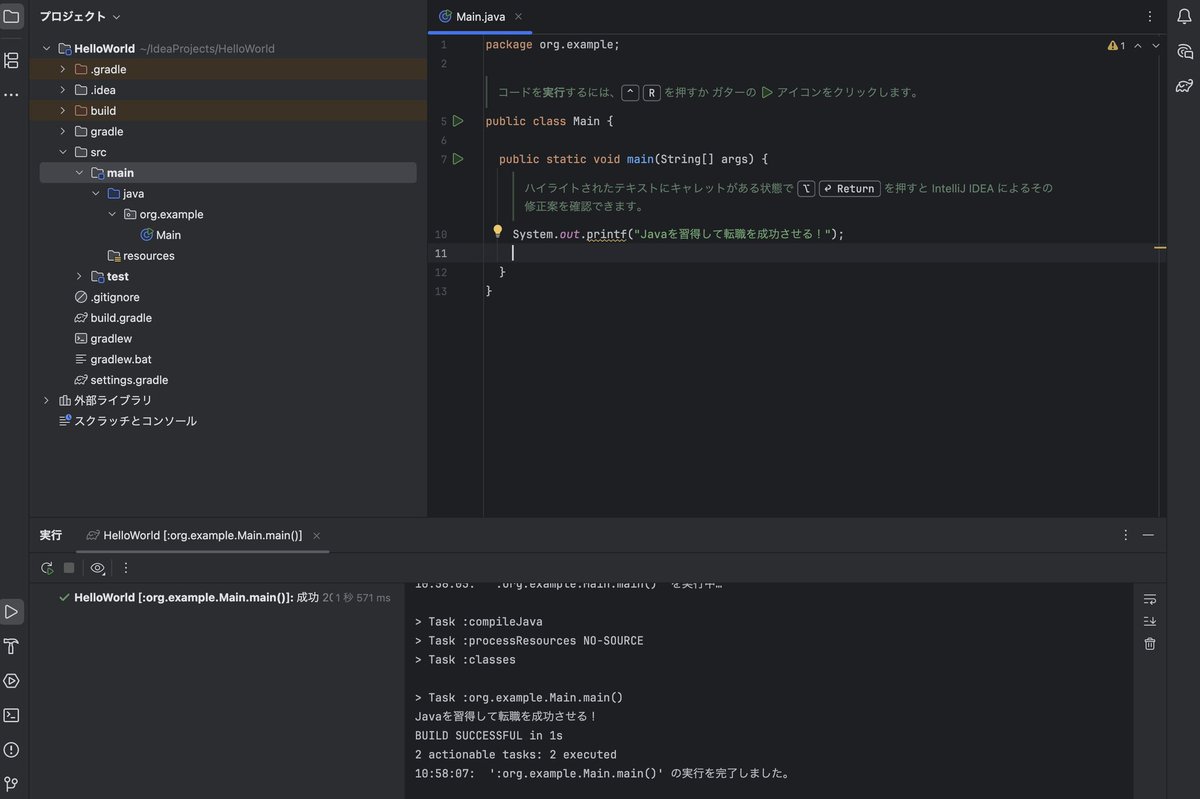Viewport: 1200px width, 799px height.
Task: Toggle the eye view options in Run panel
Action: [x=98, y=568]
